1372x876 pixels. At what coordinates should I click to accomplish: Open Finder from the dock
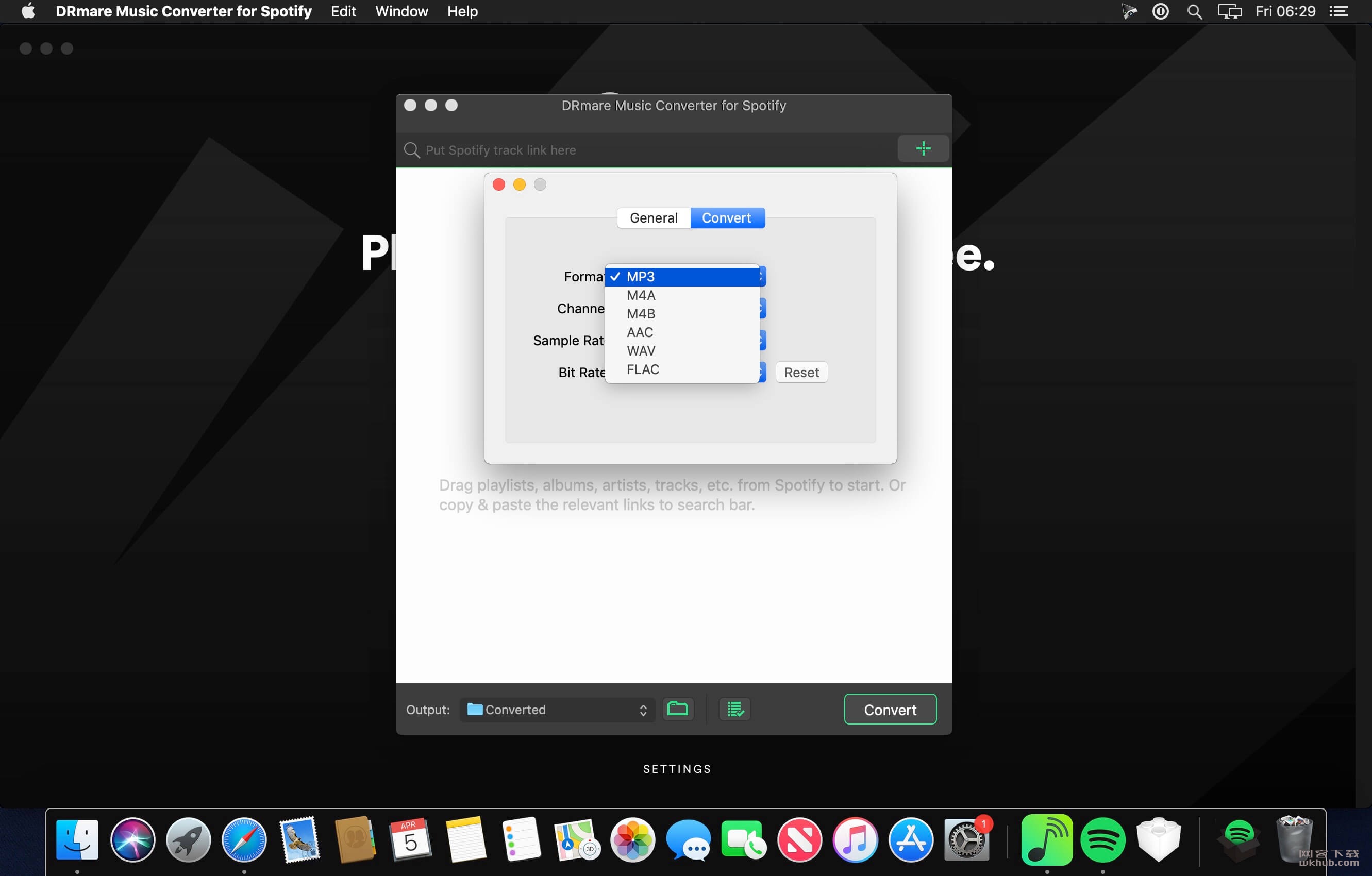tap(77, 839)
